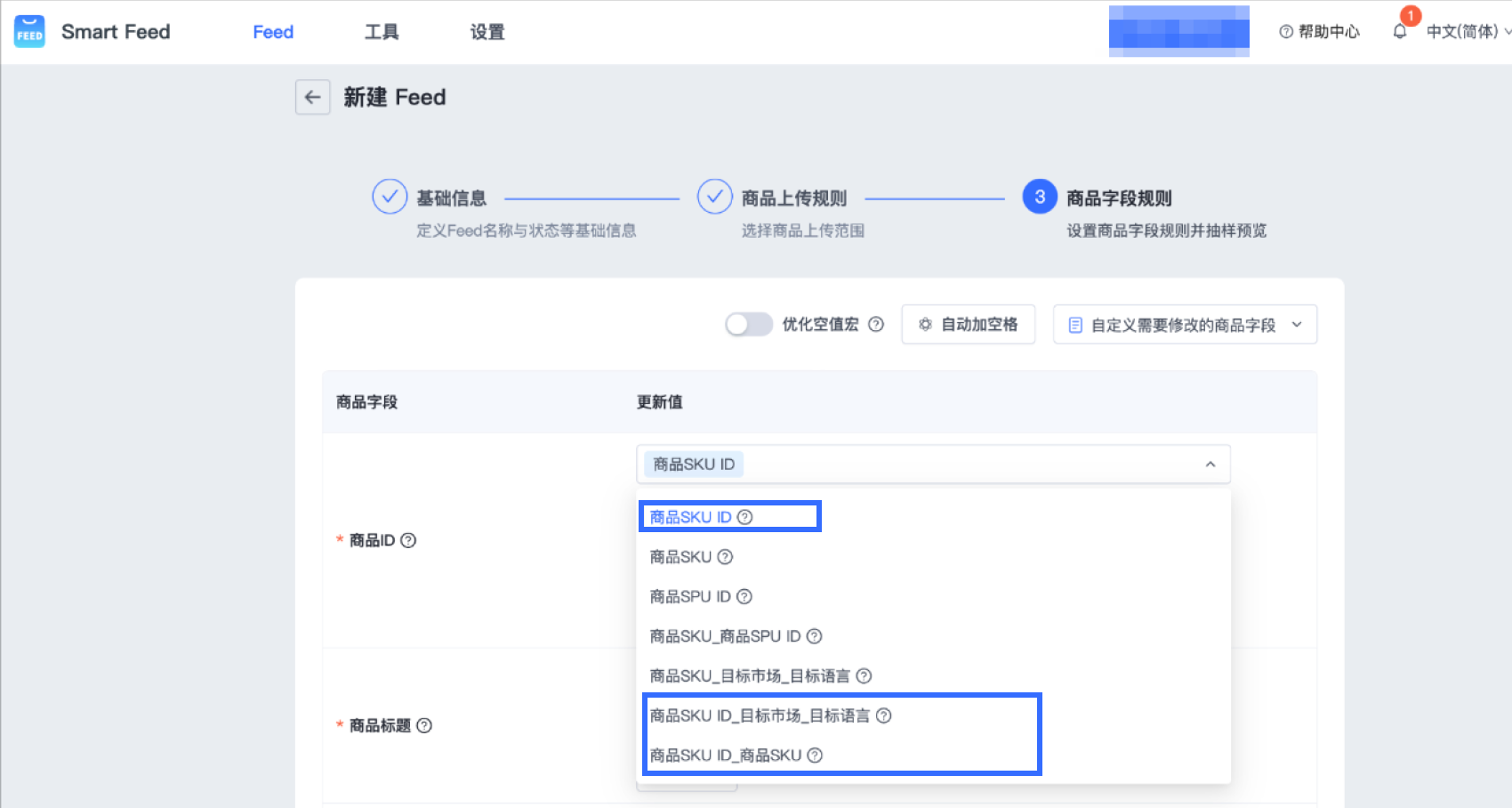Click the 定义Feed名称与状态等基础信息 description
Screen dimensions: 1512x808
[x=527, y=230]
